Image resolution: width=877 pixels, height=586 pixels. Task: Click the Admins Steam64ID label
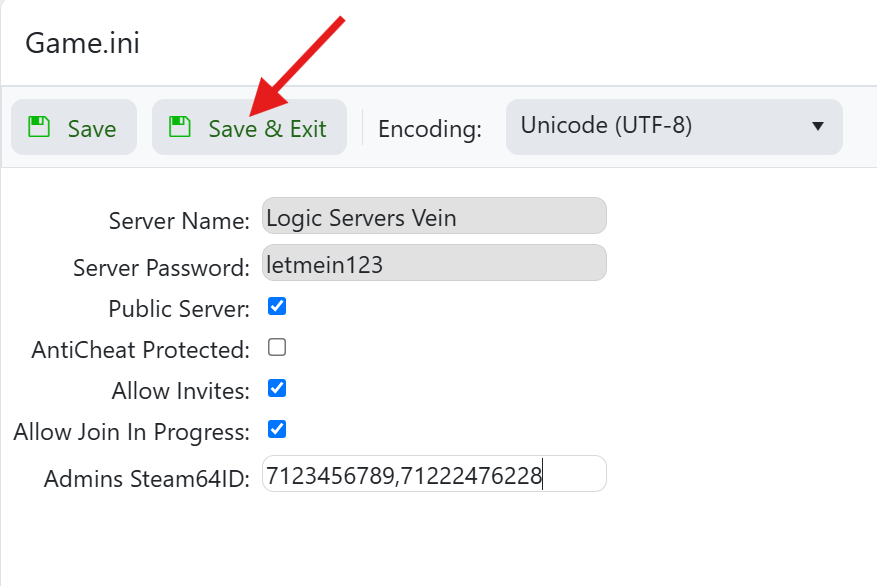[146, 479]
